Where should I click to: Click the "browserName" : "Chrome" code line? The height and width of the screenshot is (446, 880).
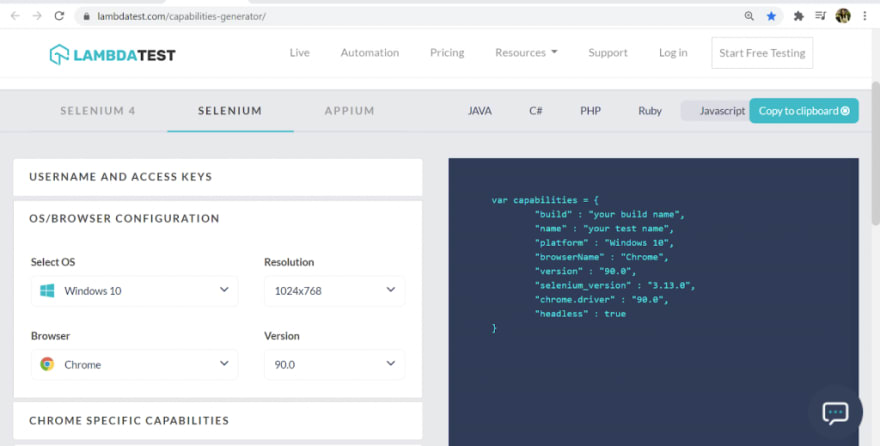[601, 257]
